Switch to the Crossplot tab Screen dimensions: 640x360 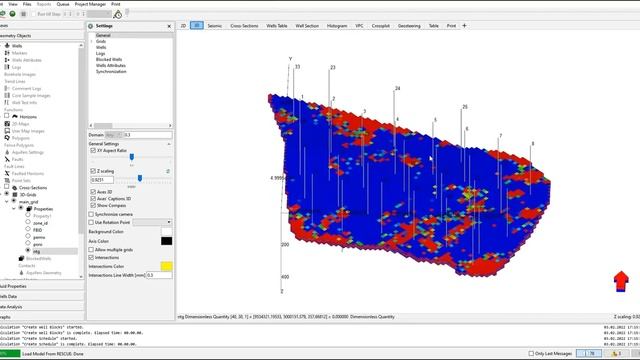[380, 26]
